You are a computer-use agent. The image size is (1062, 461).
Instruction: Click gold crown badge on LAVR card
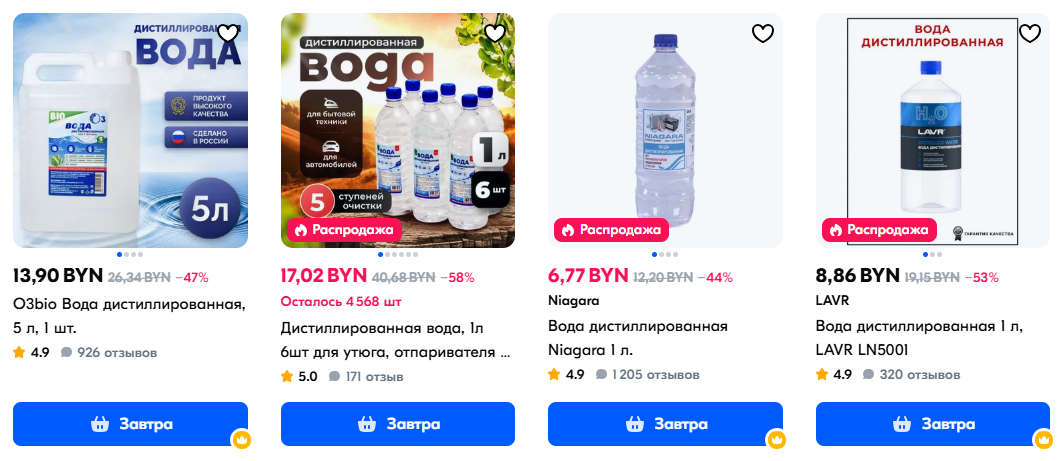click(1042, 439)
